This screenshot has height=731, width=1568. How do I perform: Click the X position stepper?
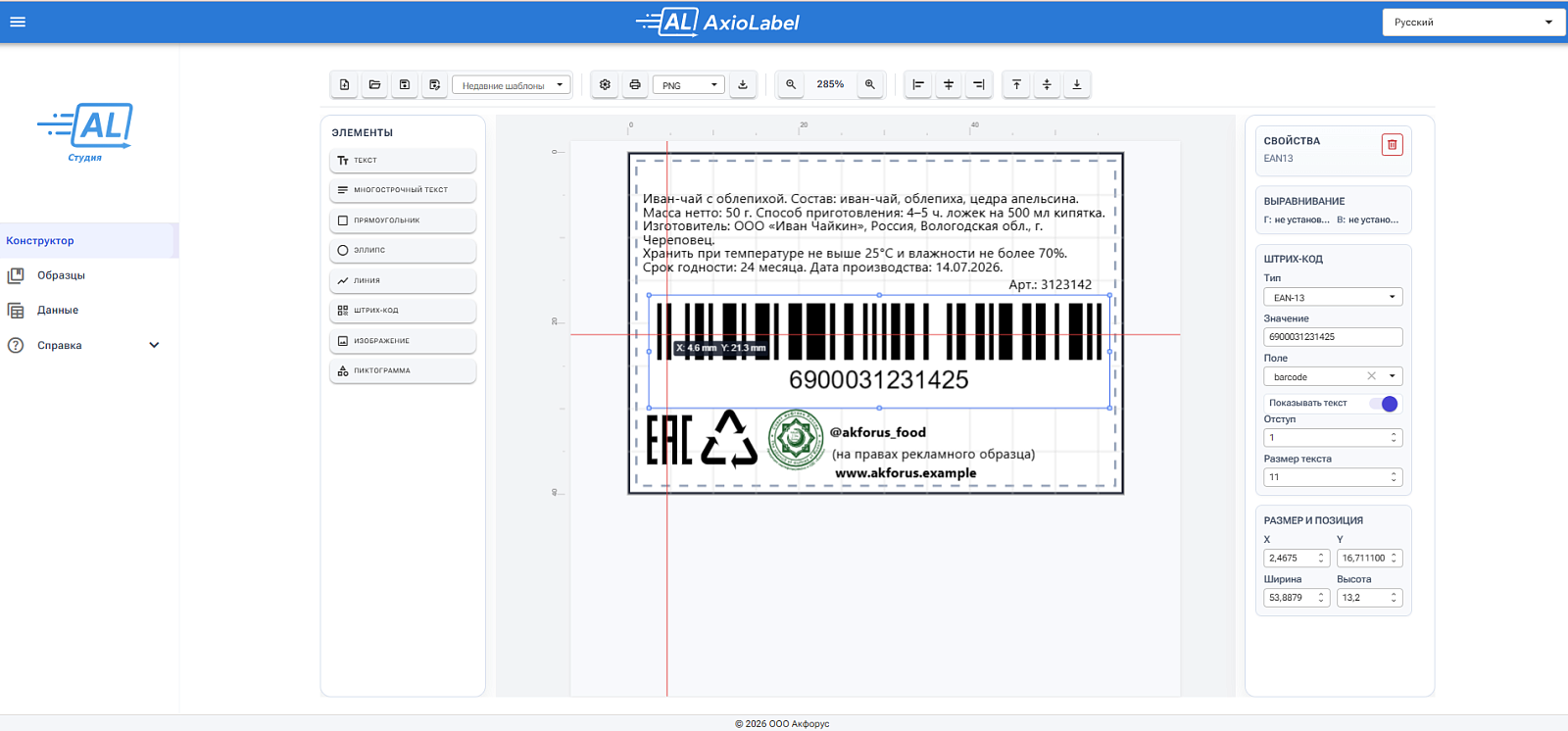tap(1320, 558)
